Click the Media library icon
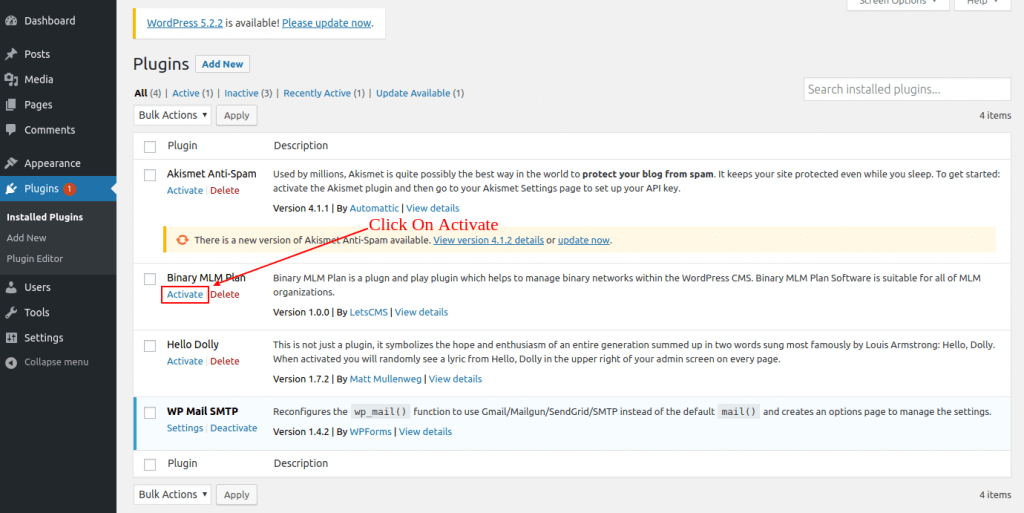This screenshot has width=1024, height=513. click(11, 79)
